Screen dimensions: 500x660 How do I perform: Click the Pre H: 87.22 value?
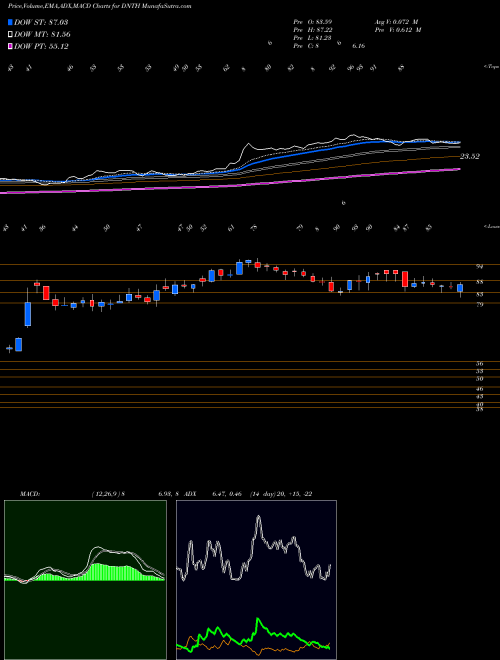tap(312, 30)
